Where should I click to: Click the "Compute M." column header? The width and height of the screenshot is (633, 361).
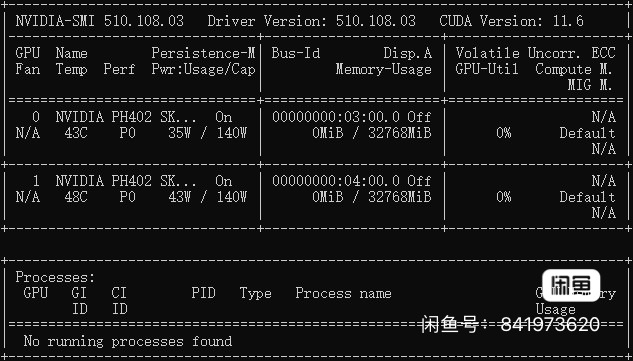pos(574,69)
